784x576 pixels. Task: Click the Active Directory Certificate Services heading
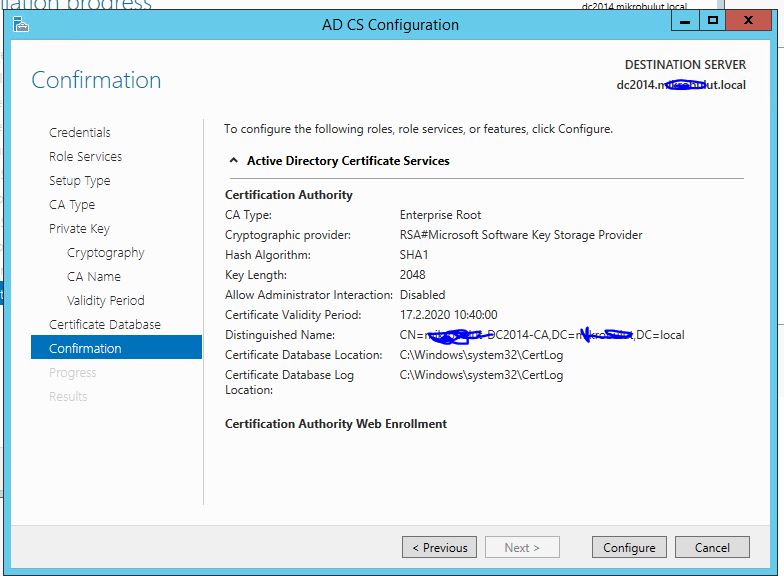348,161
